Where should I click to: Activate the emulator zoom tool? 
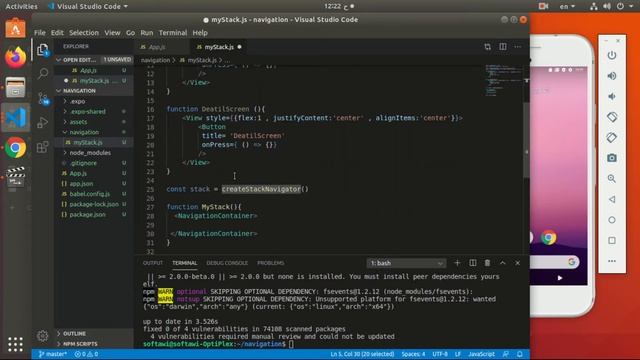pyautogui.click(x=611, y=179)
